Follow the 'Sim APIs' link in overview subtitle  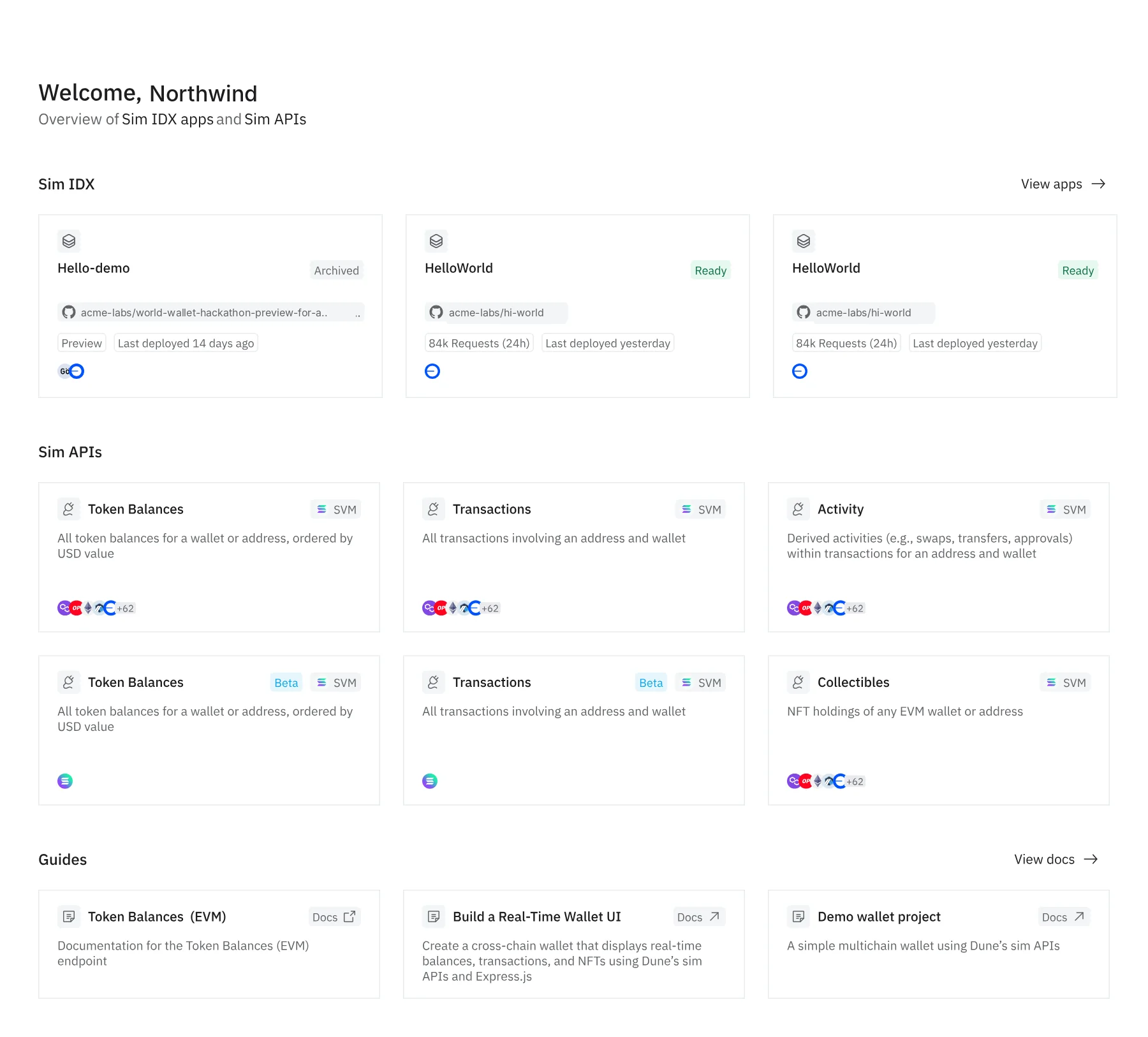(x=275, y=120)
